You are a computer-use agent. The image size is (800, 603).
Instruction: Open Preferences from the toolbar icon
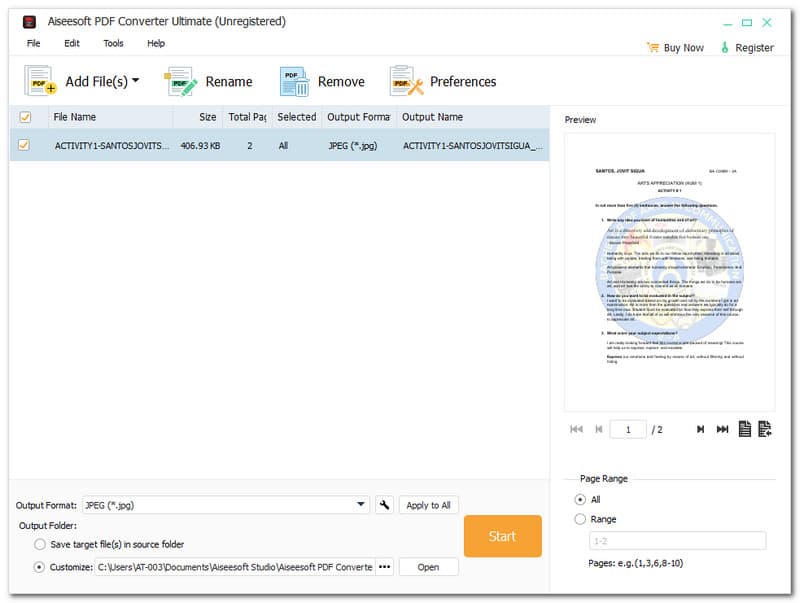(x=406, y=81)
